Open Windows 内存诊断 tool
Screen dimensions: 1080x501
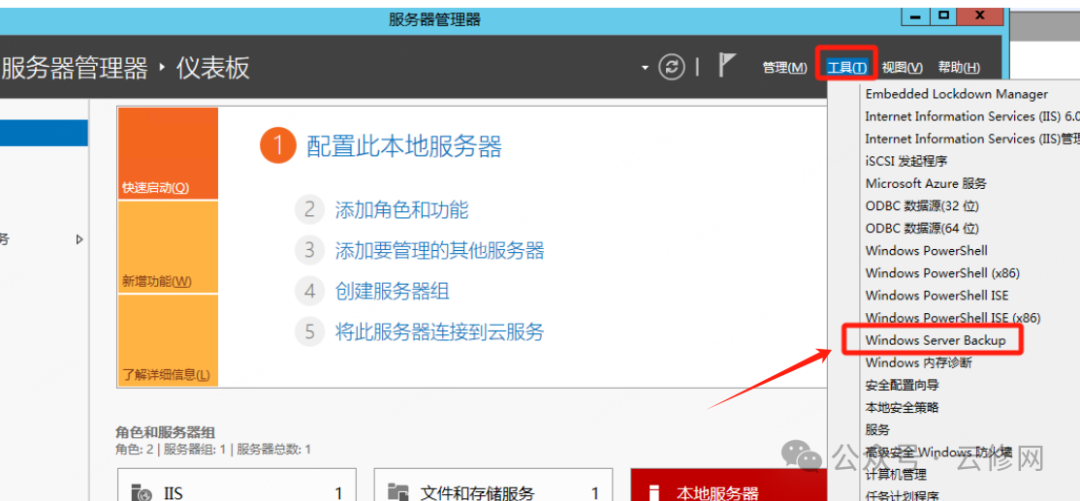click(x=918, y=362)
